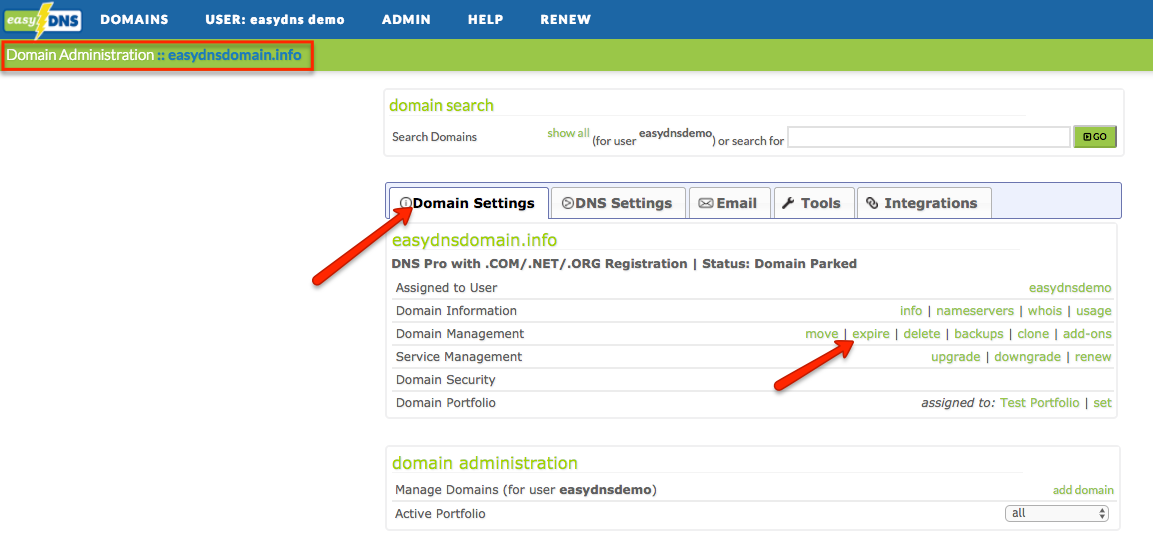The width and height of the screenshot is (1153, 546).
Task: Click the easydnsdomain.info heading text
Action: click(474, 240)
